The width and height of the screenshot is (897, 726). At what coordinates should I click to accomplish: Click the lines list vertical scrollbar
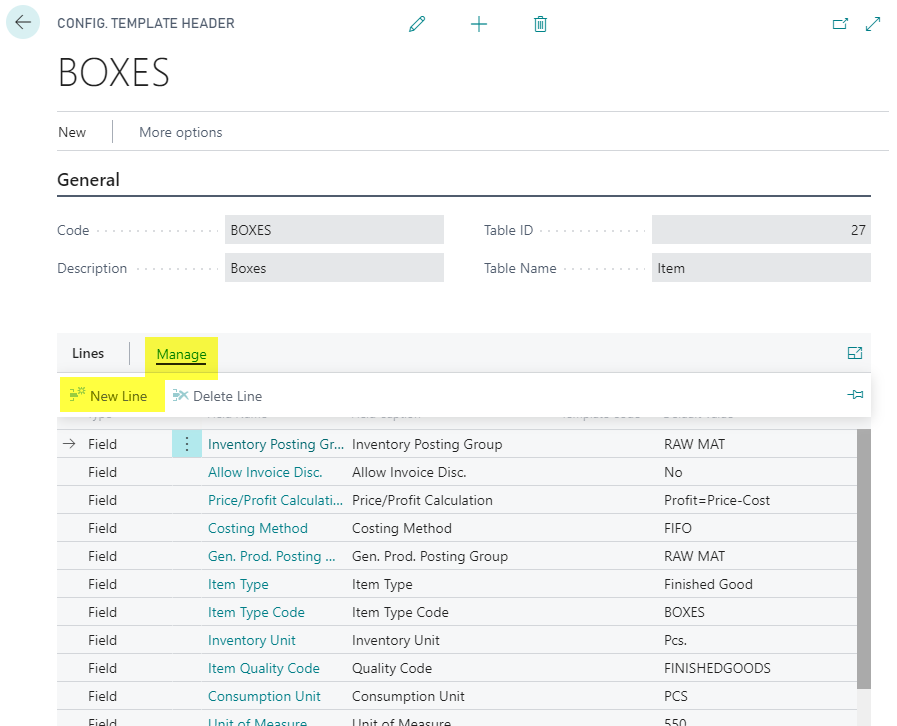[x=864, y=559]
